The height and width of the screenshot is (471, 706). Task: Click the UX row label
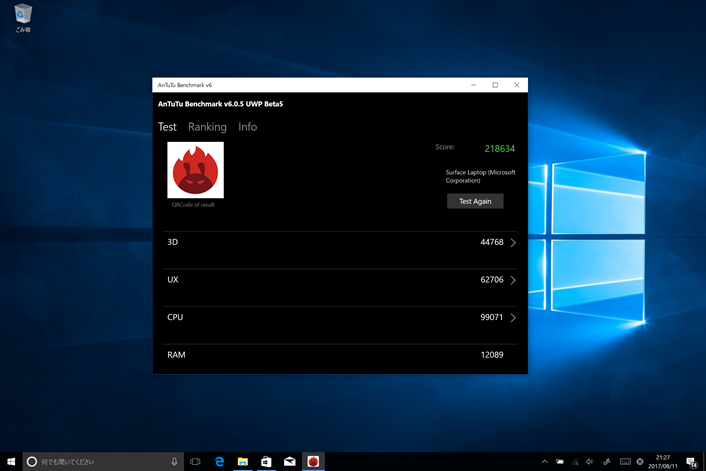click(173, 280)
